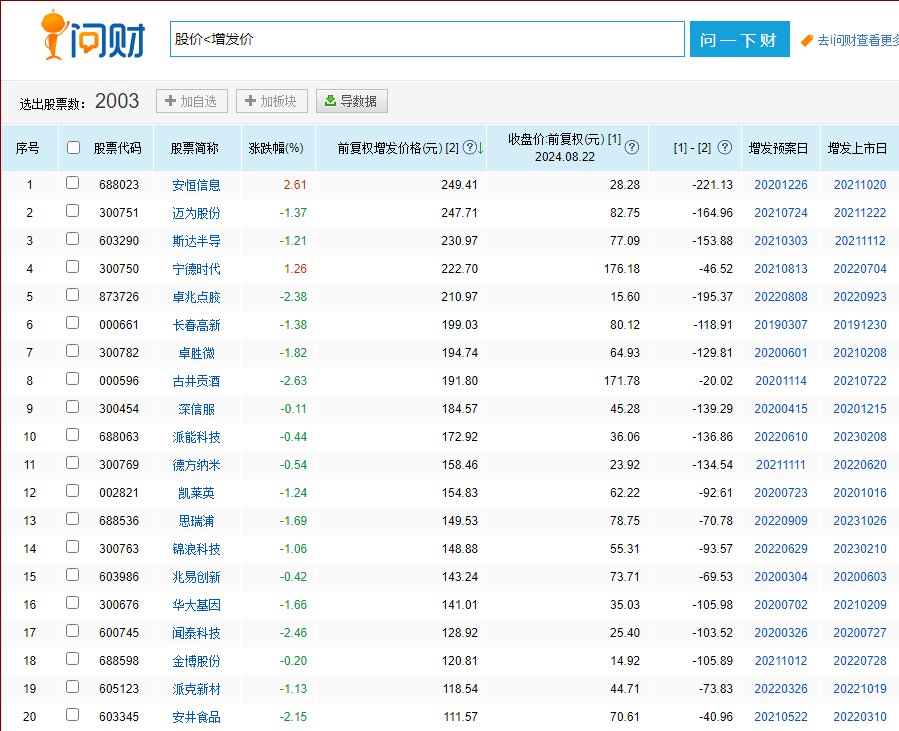
Task: Click the 2.61 涨跌幅 value
Action: coord(295,185)
